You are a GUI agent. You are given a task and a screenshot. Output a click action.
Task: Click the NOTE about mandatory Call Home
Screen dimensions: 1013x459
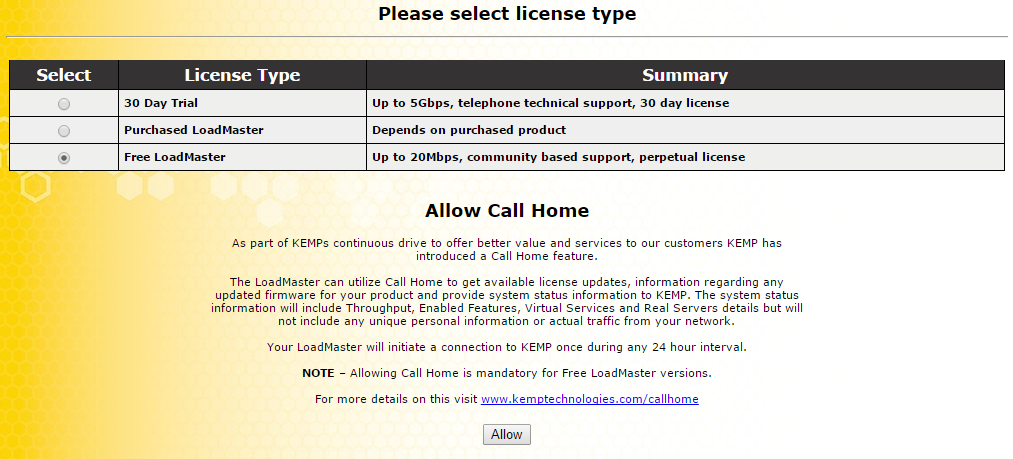(506, 373)
